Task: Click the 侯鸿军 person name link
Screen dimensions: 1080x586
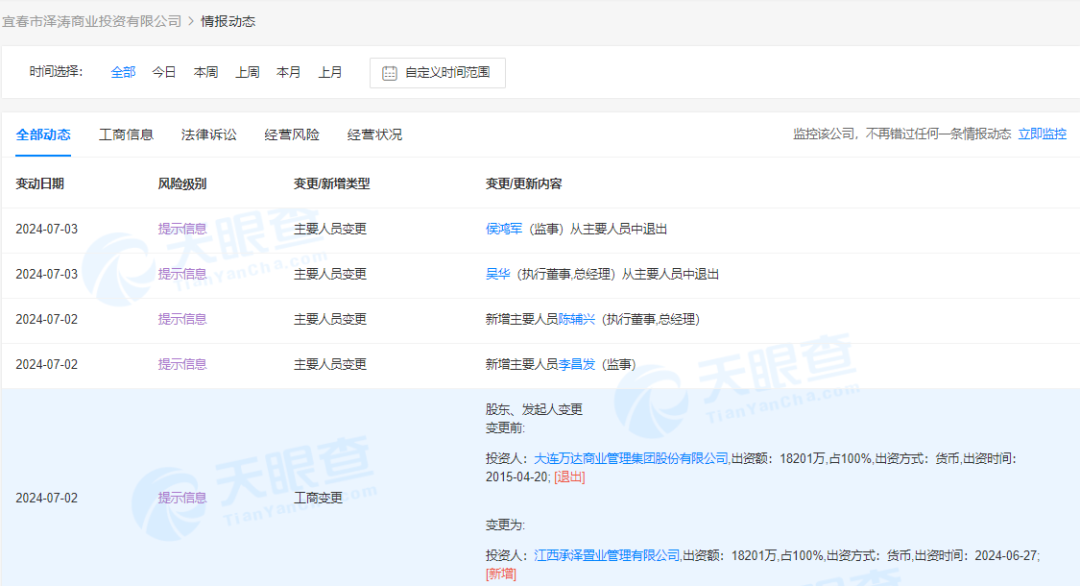Action: [x=503, y=228]
